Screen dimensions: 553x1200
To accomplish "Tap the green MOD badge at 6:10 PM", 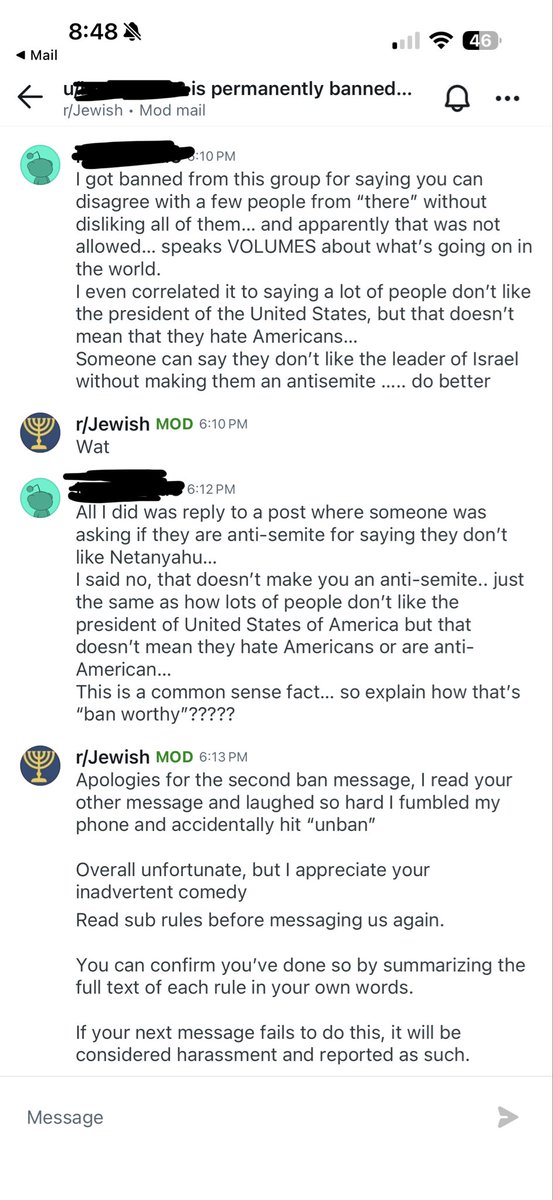I will click(x=174, y=424).
